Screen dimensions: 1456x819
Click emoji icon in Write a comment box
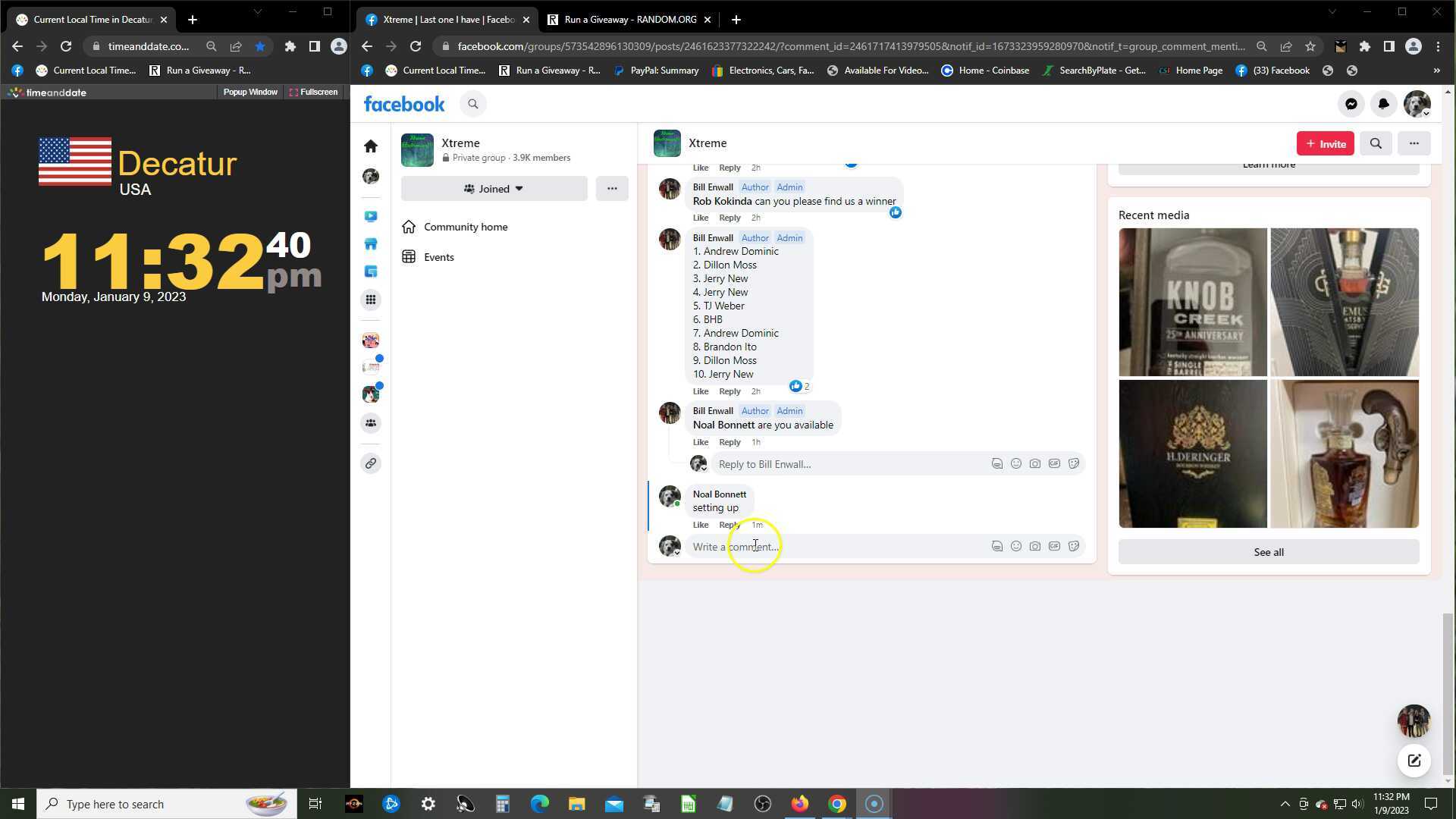coord(1016,546)
